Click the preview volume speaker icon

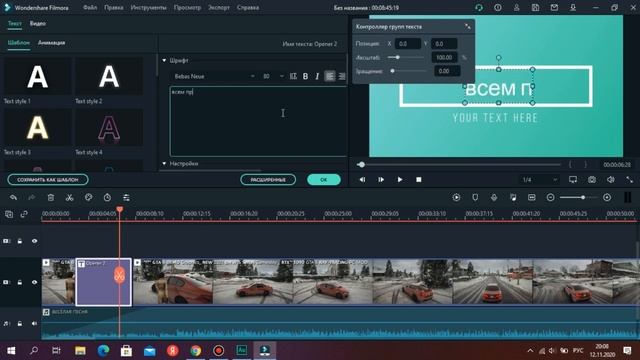coord(611,180)
